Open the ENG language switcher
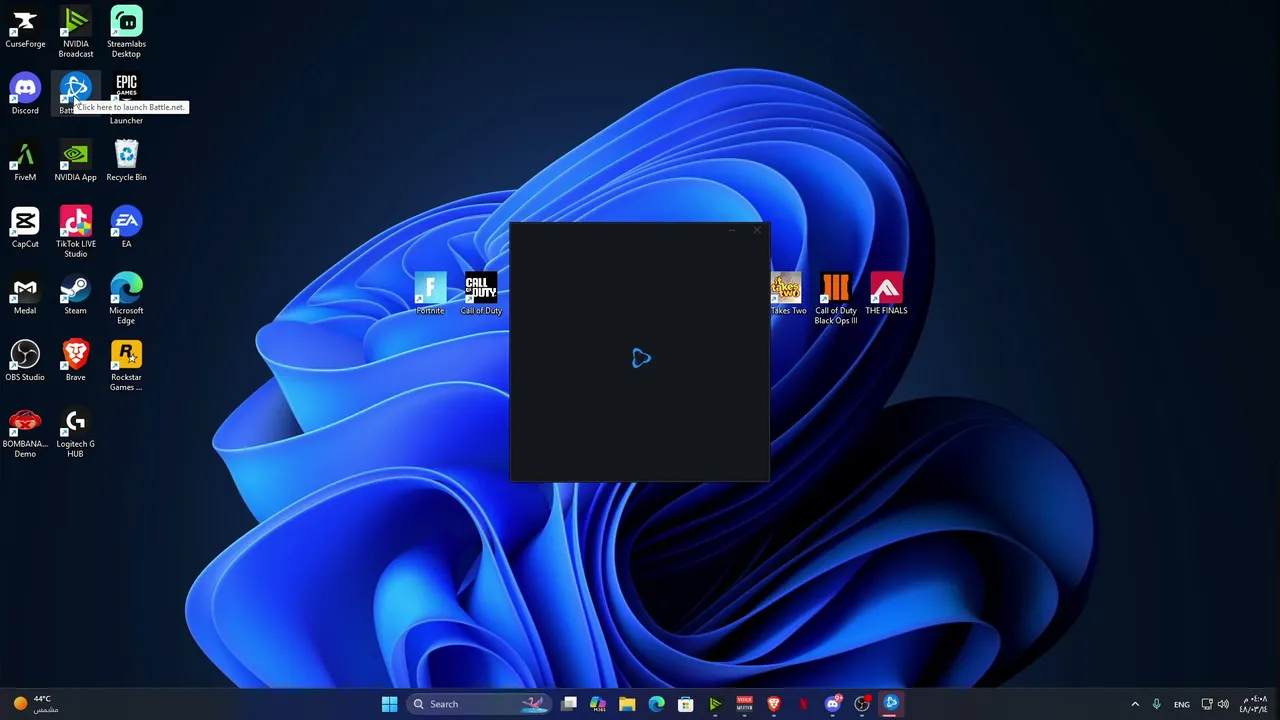This screenshot has height=720, width=1280. coord(1182,704)
